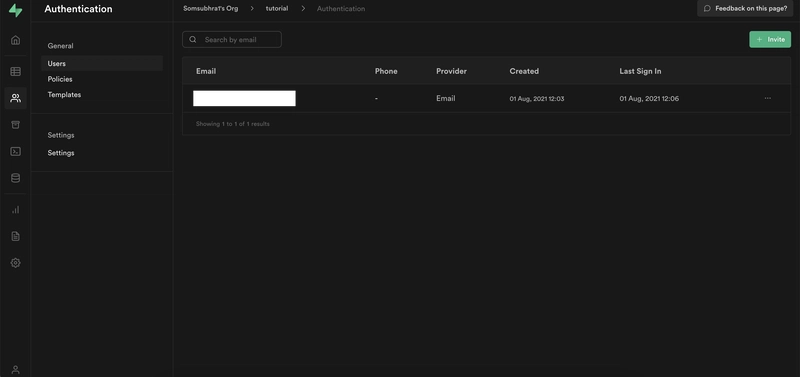
Task: Open the user row three-dot menu
Action: click(768, 98)
